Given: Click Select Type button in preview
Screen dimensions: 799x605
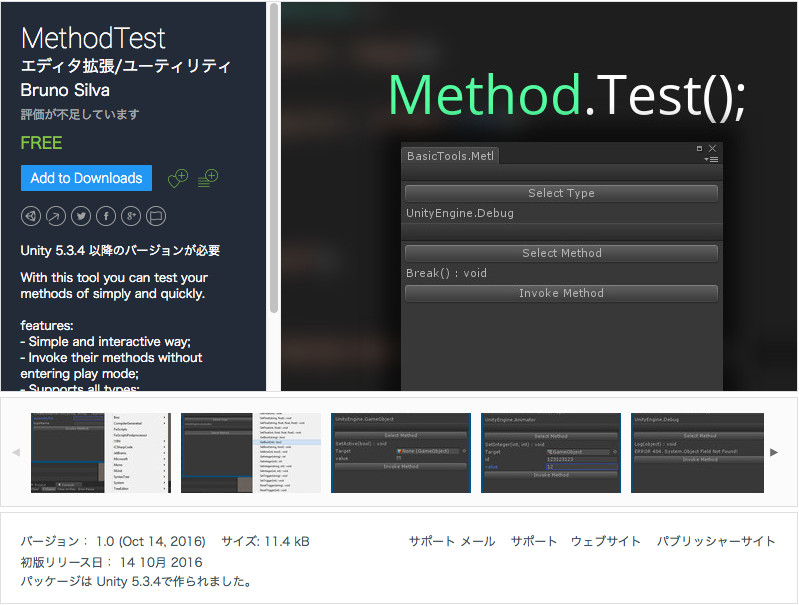Looking at the screenshot, I should tap(561, 193).
